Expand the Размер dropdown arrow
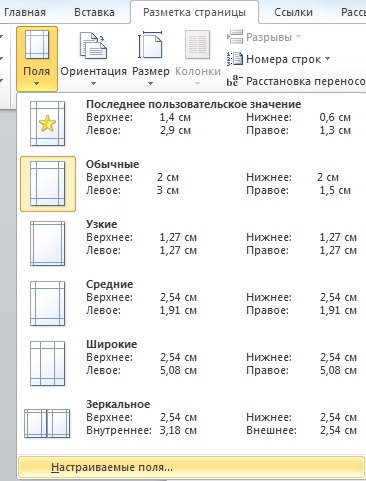Viewport: 366px width, 481px height. click(151, 83)
